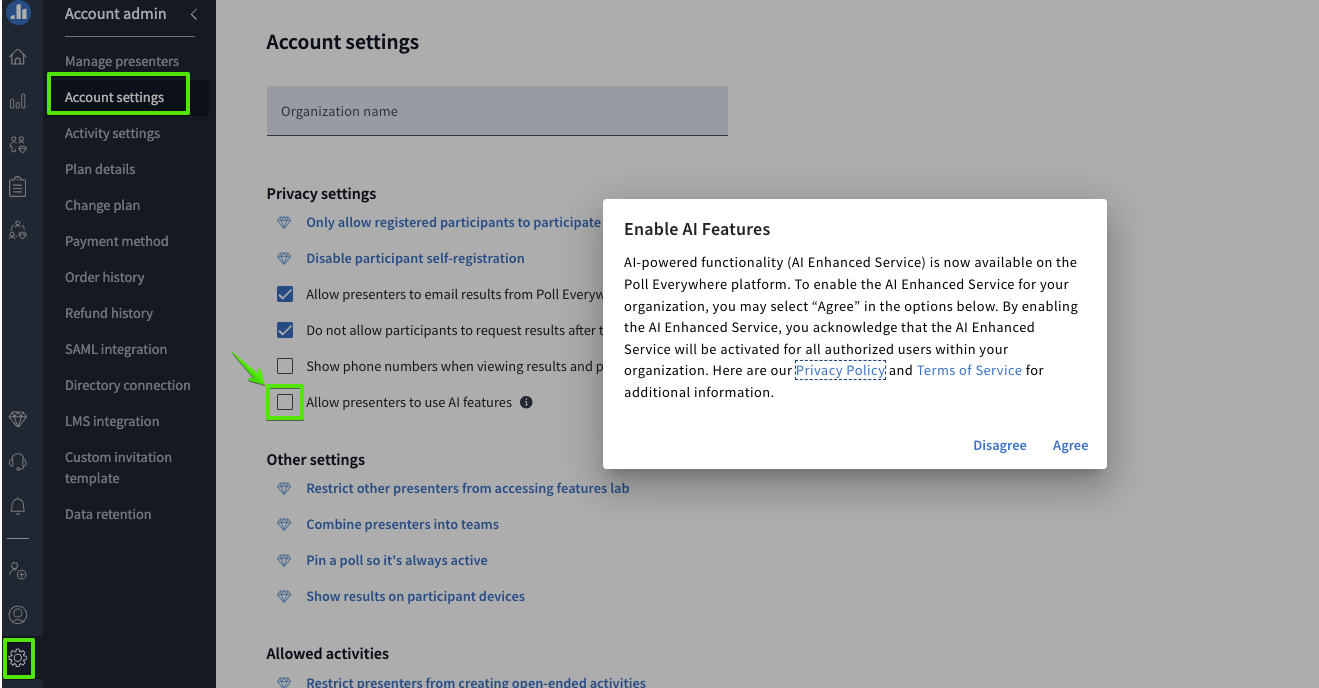Screen dimensions: 1319x688
Task: Open the user profile icon
Action: (x=18, y=615)
